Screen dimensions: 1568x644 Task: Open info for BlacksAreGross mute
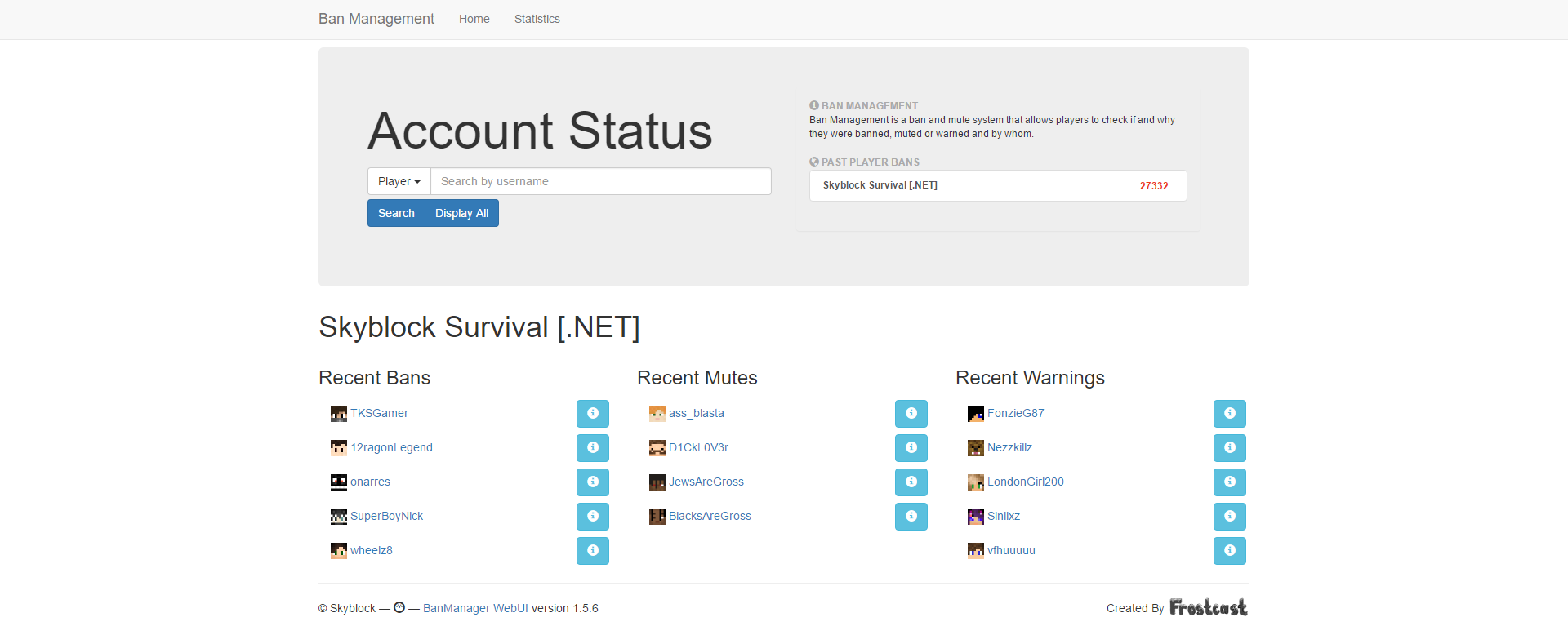[x=911, y=517]
